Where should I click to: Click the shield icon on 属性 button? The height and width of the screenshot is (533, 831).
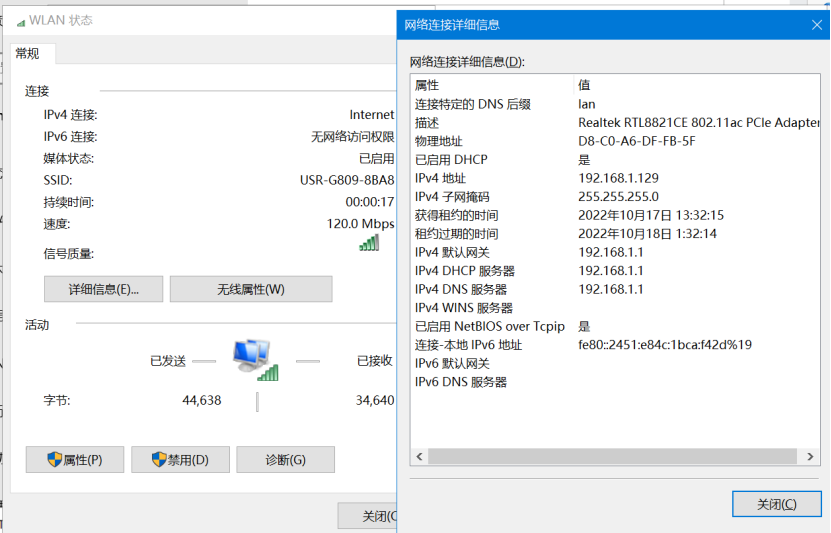coord(55,460)
